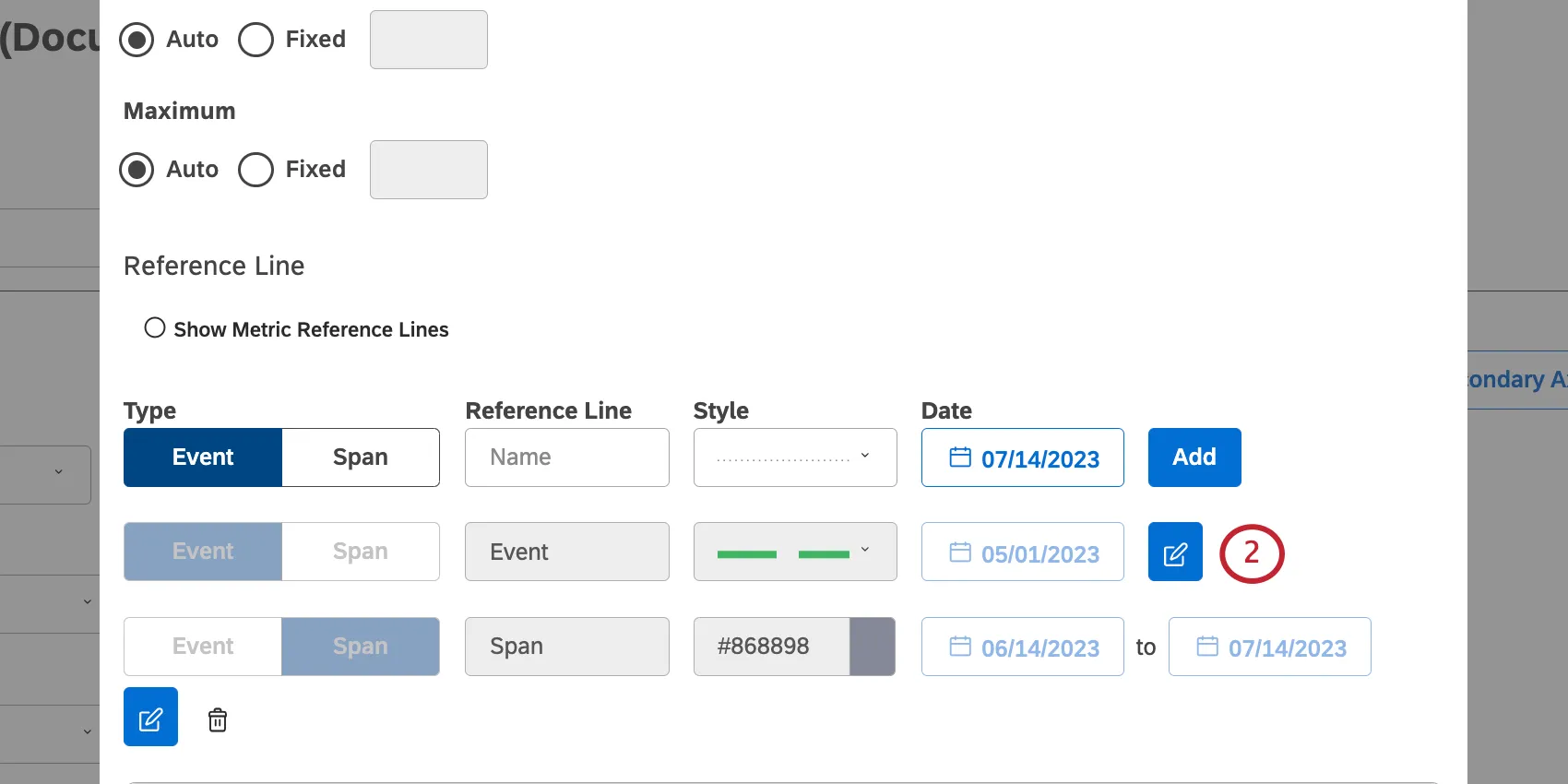
Task: Click the calendar icon beside 06/14/2023
Action: (x=960, y=647)
